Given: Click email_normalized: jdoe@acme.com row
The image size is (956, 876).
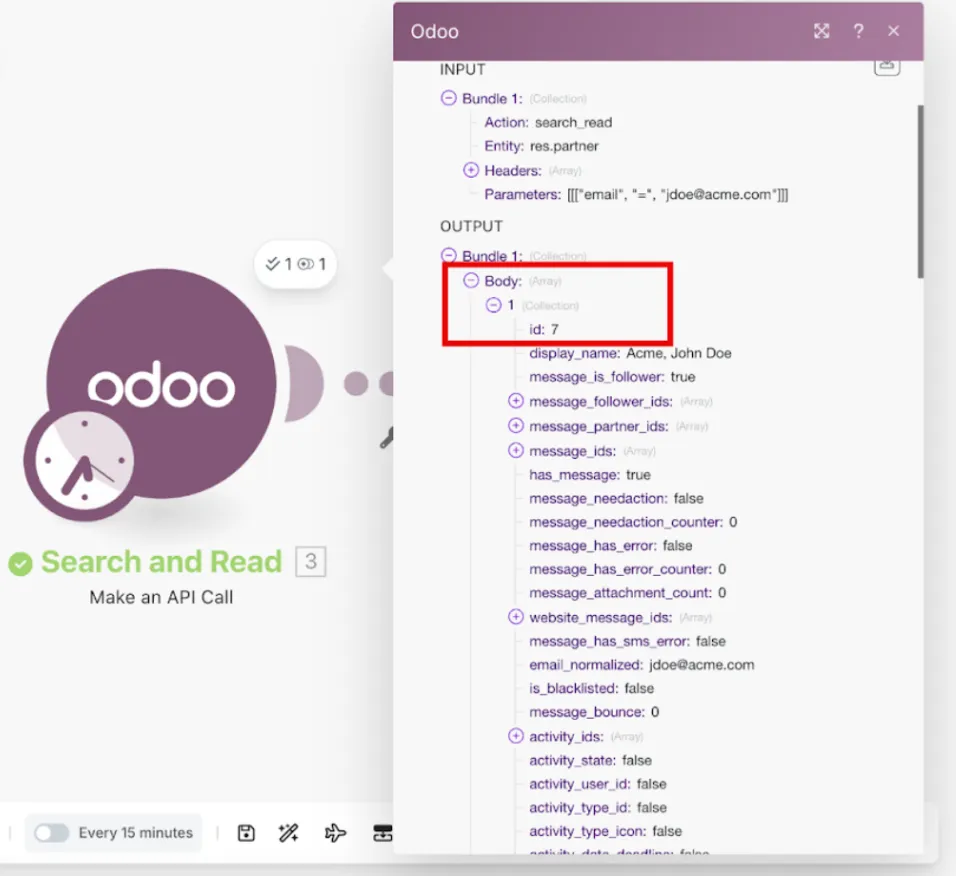Looking at the screenshot, I should pos(641,665).
